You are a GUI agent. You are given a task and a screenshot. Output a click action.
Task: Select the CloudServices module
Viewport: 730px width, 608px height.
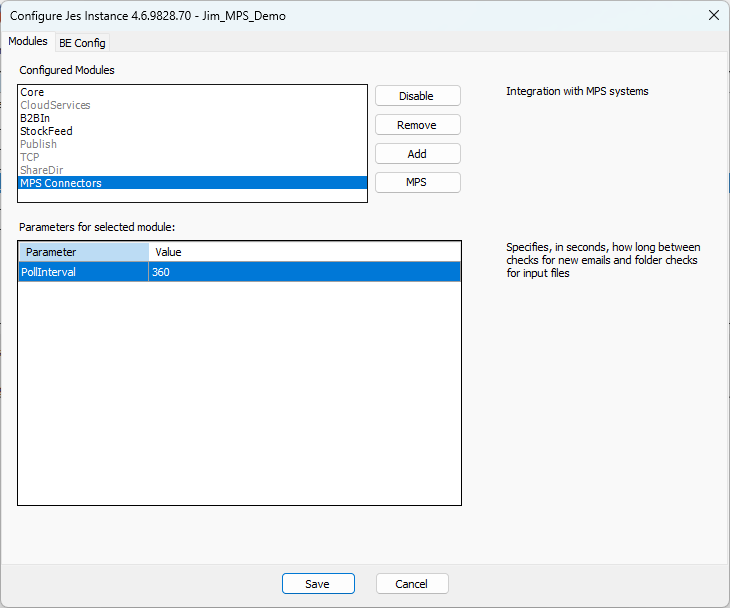tap(192, 105)
